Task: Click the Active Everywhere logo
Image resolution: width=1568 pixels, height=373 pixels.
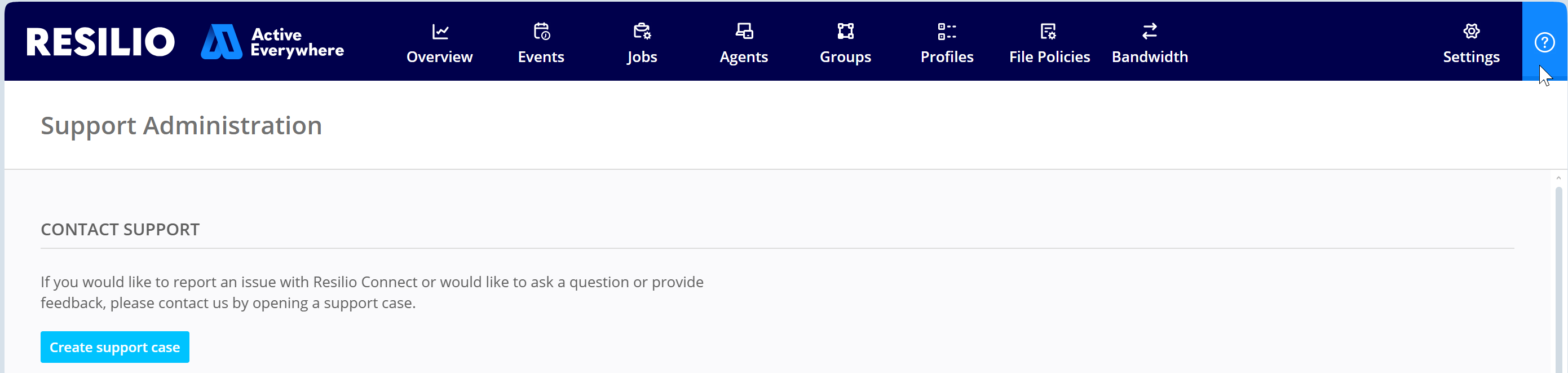Action: (x=273, y=42)
